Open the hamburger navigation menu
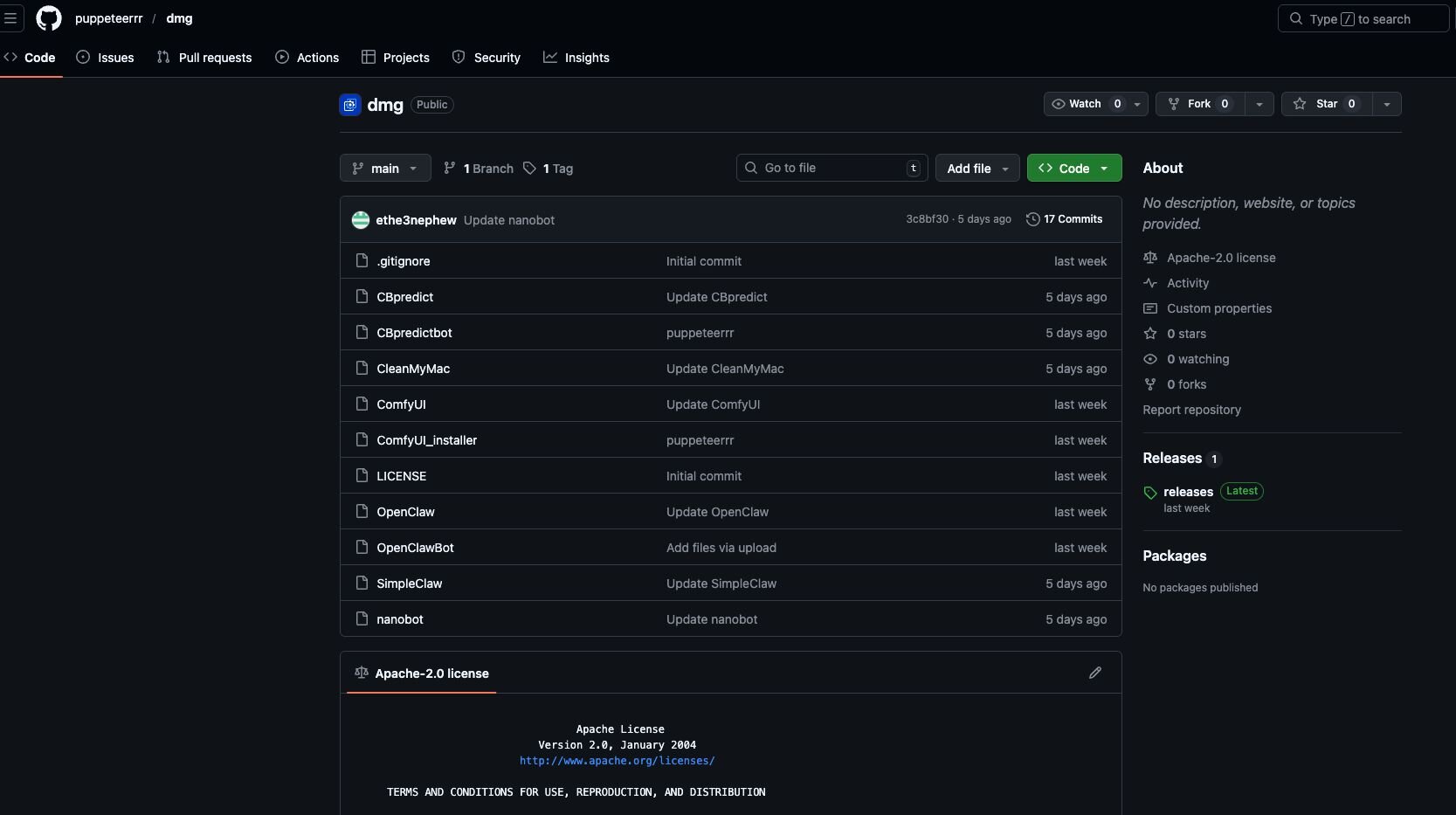The height and width of the screenshot is (815, 1456). click(x=10, y=18)
